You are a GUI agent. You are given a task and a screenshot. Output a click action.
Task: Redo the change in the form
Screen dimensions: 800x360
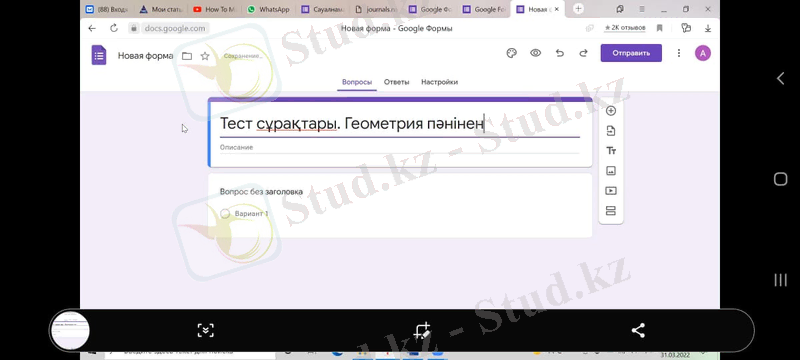(x=583, y=53)
